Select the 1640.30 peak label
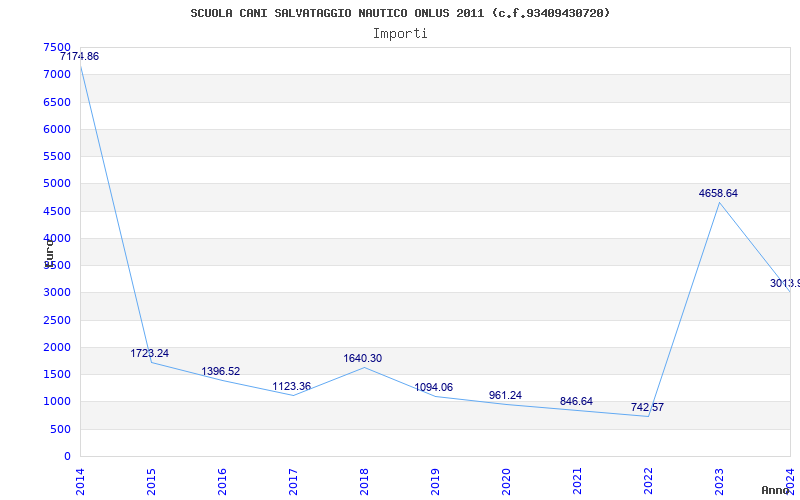The width and height of the screenshot is (800, 500). point(362,359)
